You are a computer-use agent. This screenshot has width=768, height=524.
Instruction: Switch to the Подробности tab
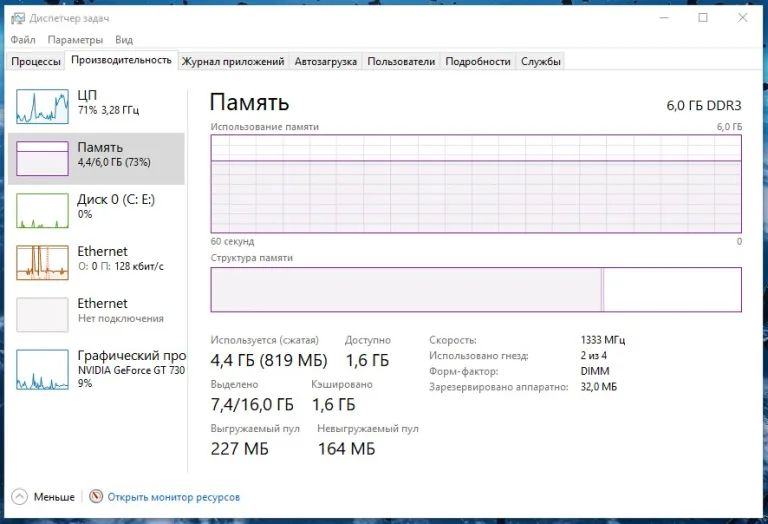coord(478,61)
